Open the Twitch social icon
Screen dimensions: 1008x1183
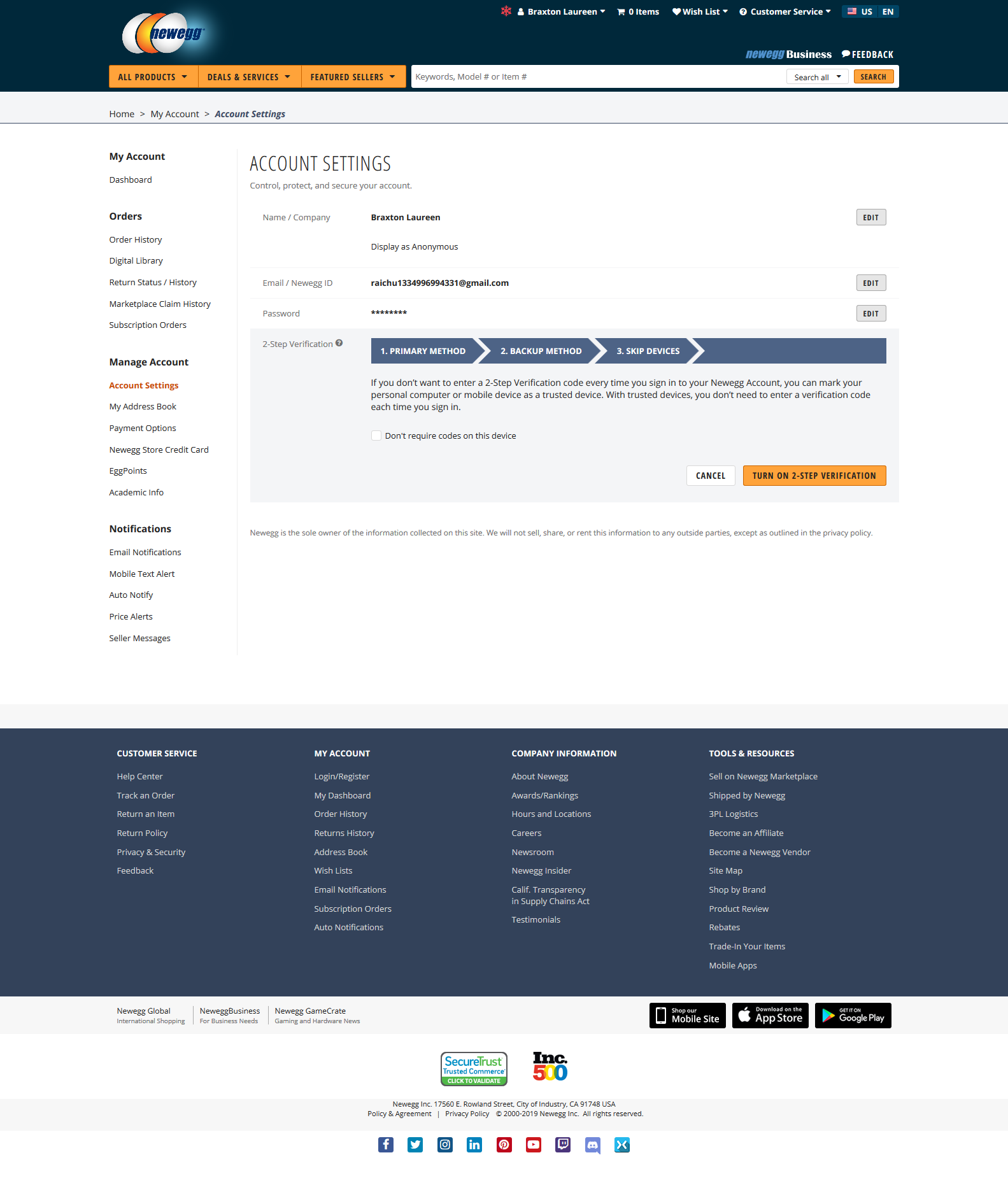(563, 1145)
